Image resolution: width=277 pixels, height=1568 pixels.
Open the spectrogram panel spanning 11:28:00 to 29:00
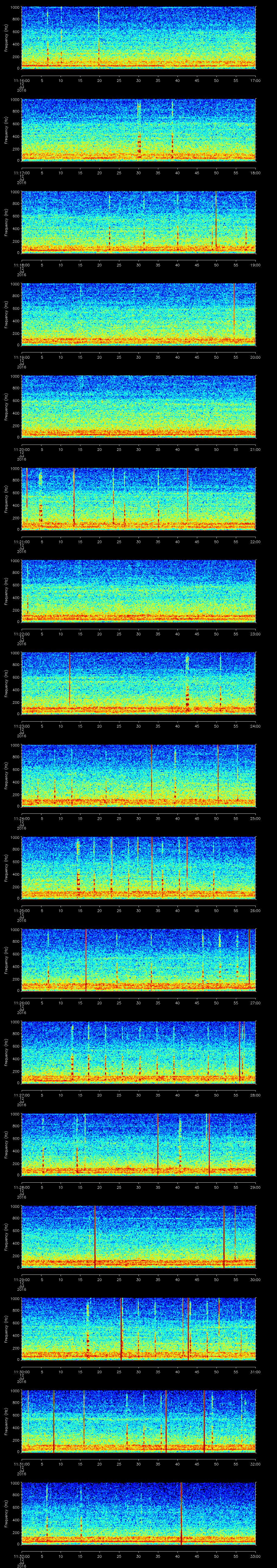point(138,1144)
